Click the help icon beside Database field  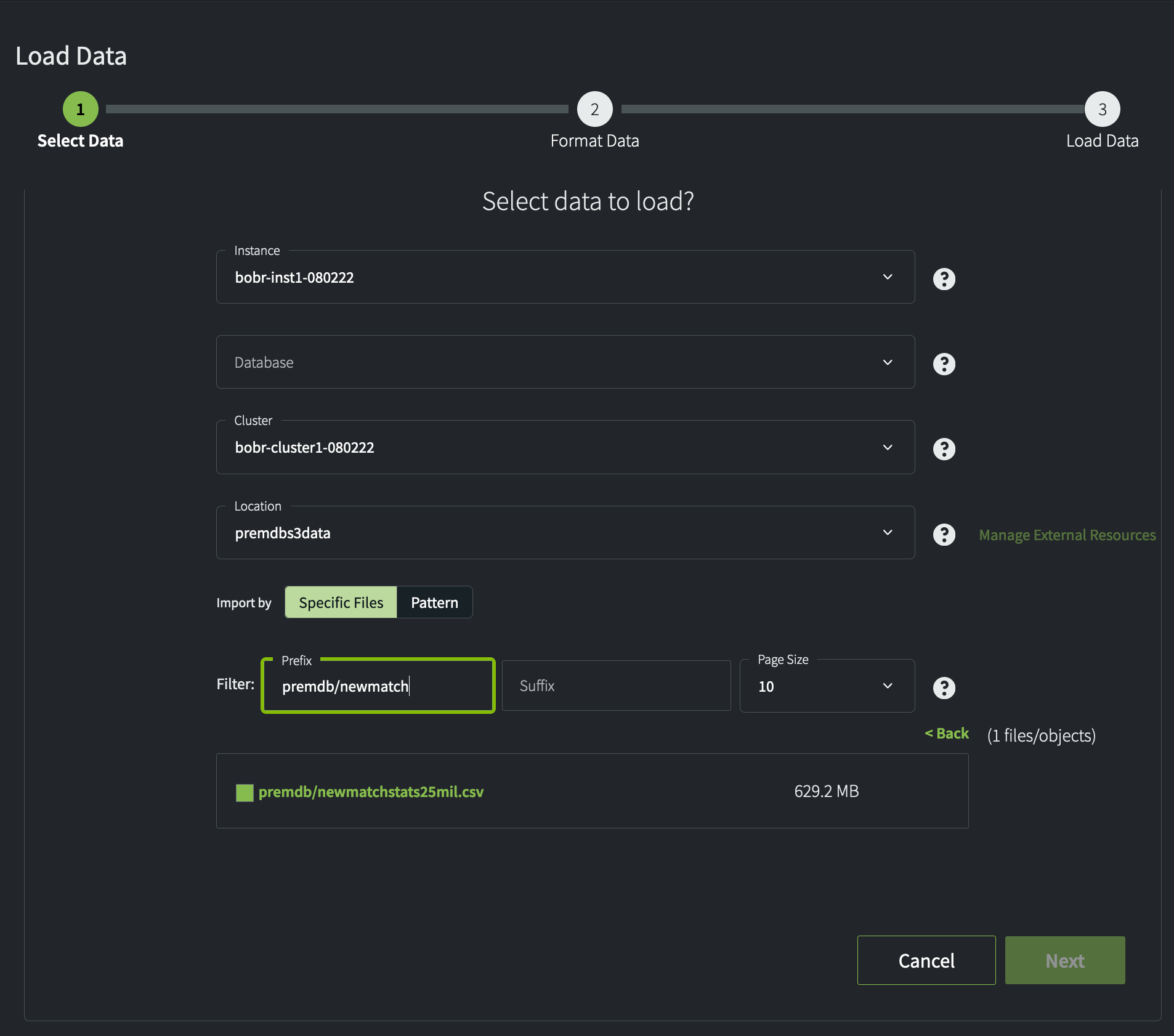click(944, 364)
